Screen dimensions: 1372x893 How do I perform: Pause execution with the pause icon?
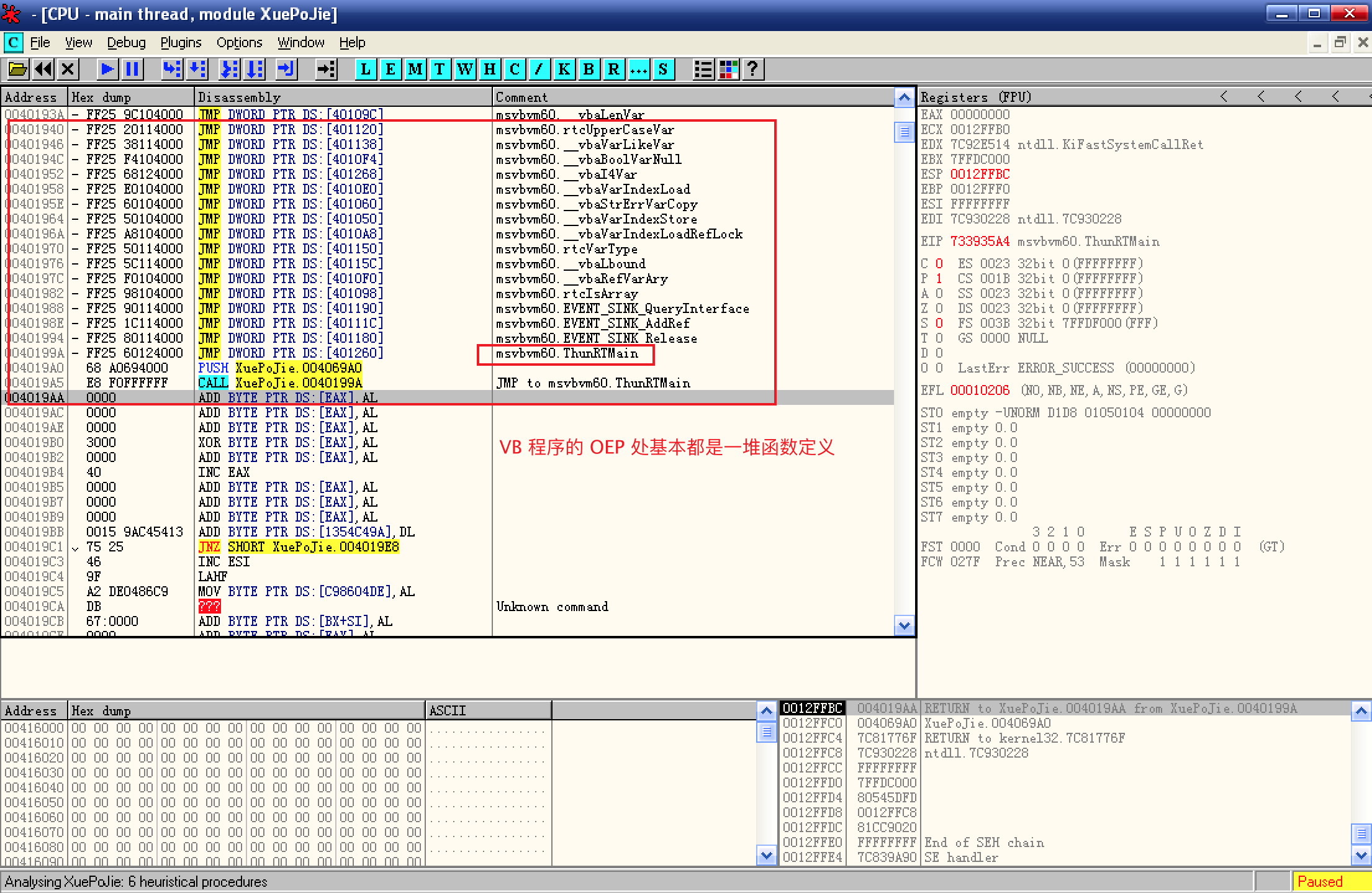(x=132, y=69)
